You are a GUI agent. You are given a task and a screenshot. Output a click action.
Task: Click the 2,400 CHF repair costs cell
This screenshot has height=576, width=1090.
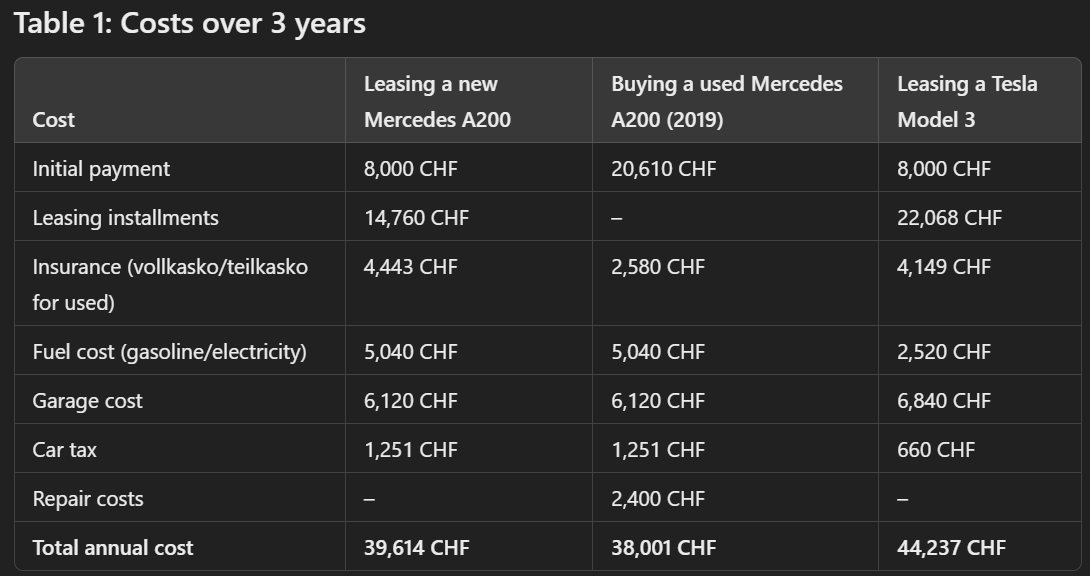(x=658, y=499)
